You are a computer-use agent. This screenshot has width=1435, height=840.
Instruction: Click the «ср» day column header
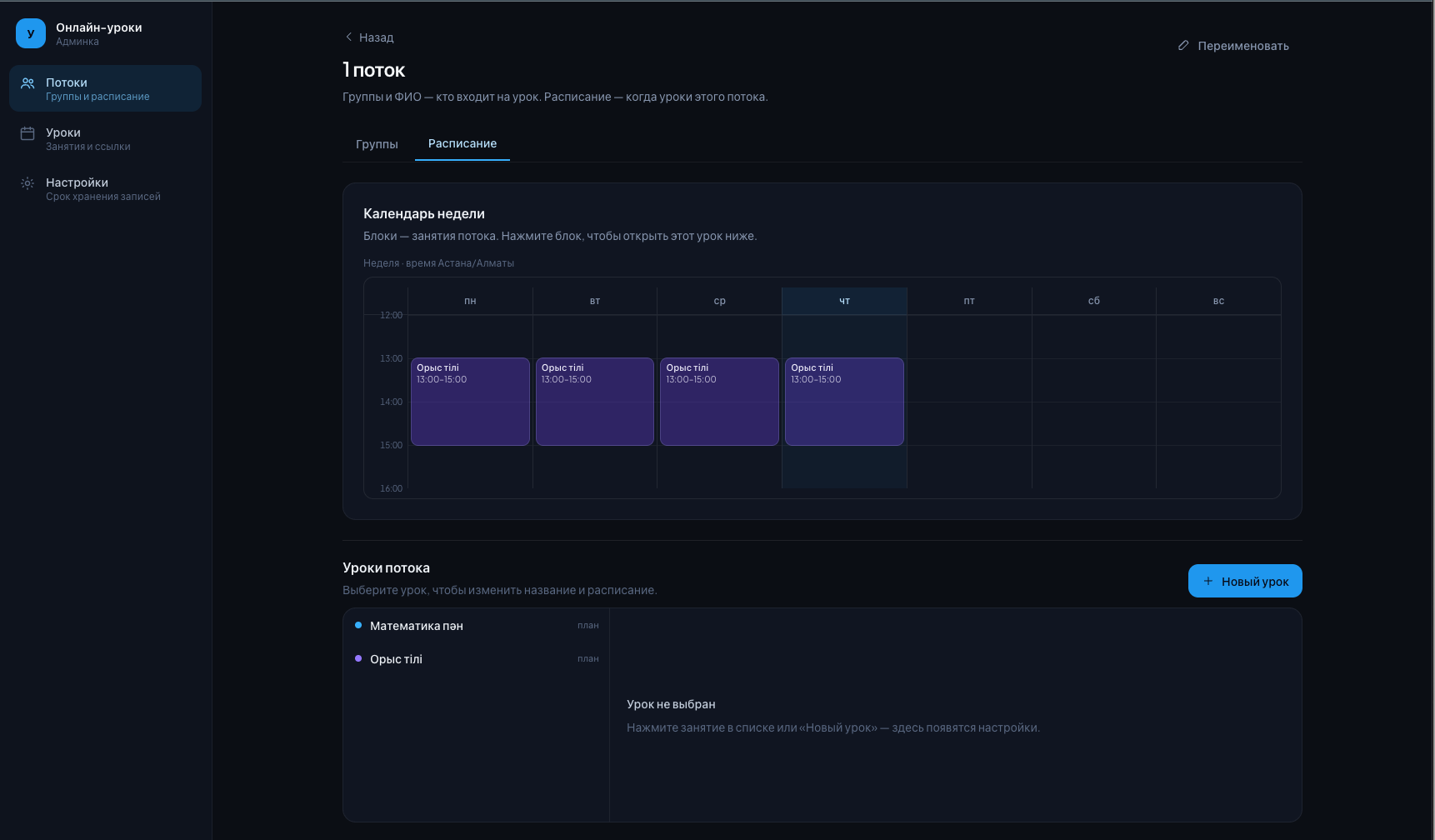click(x=720, y=301)
